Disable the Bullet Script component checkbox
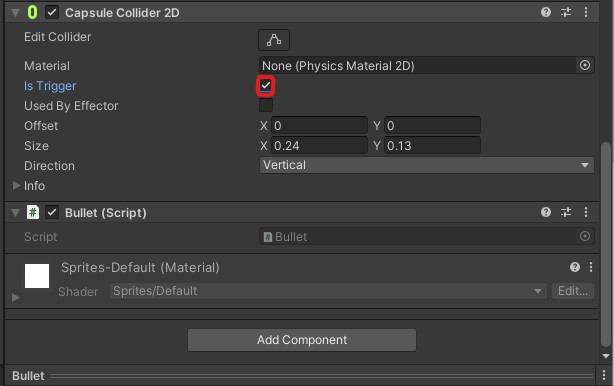Screen dimensions: 614x386 (52, 213)
